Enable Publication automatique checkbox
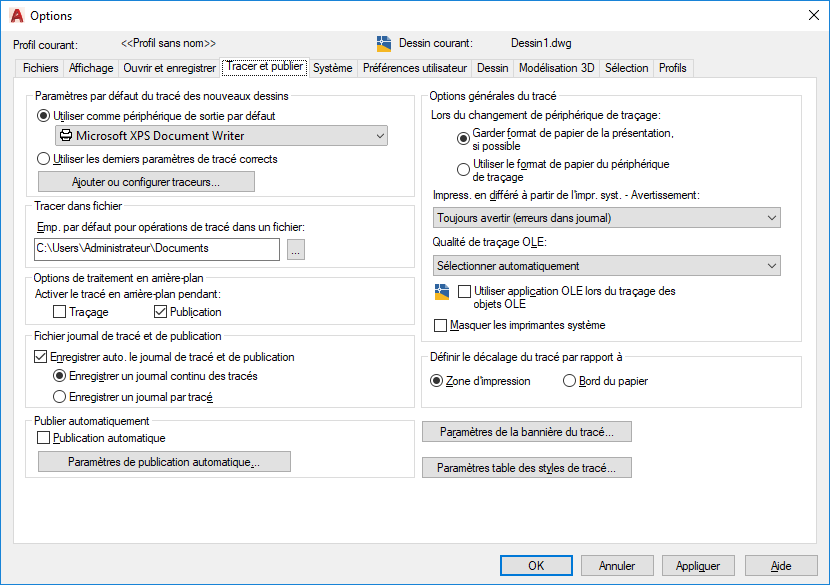The image size is (830, 585). (43, 438)
